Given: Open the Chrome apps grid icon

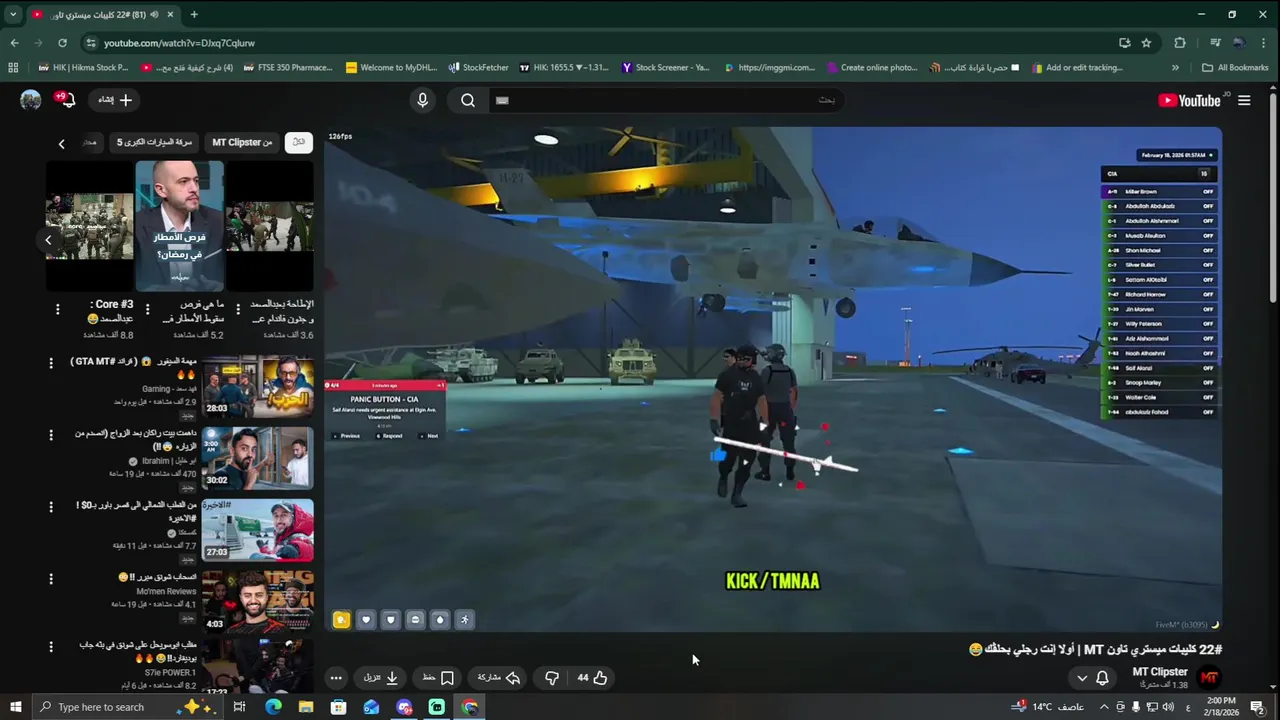Looking at the screenshot, I should pyautogui.click(x=13, y=68).
